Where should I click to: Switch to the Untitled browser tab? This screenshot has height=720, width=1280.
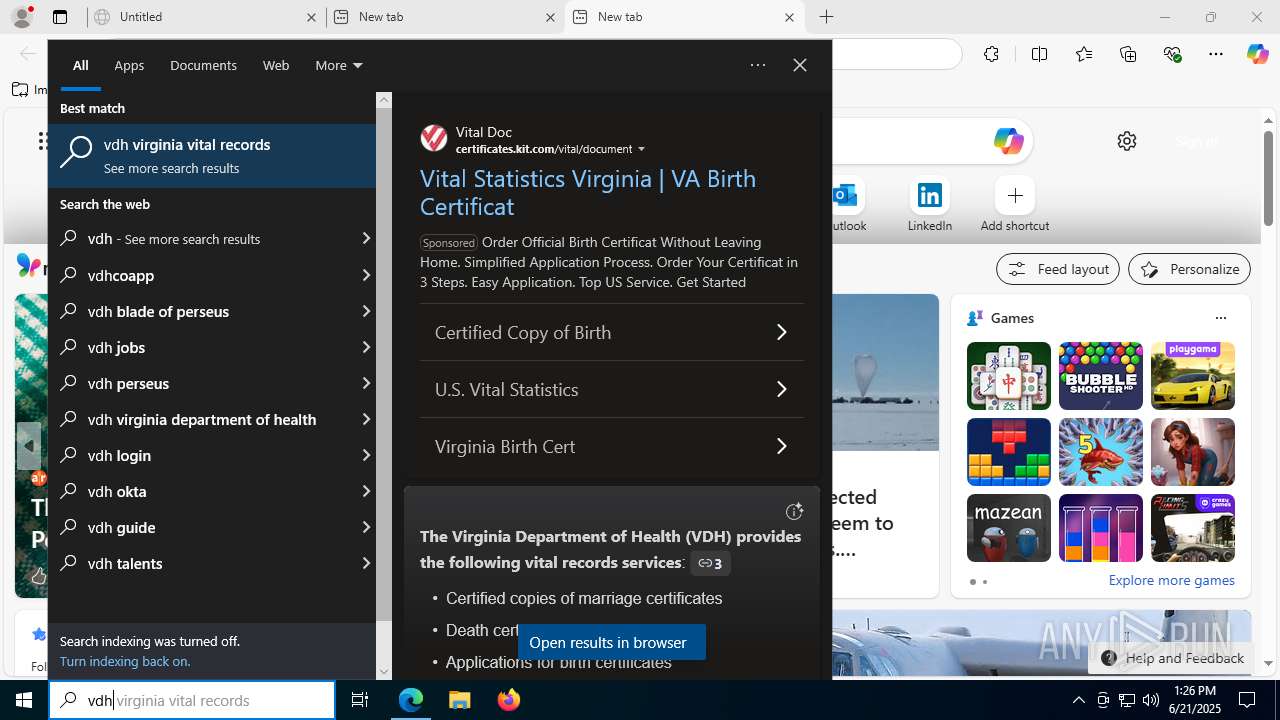point(204,17)
